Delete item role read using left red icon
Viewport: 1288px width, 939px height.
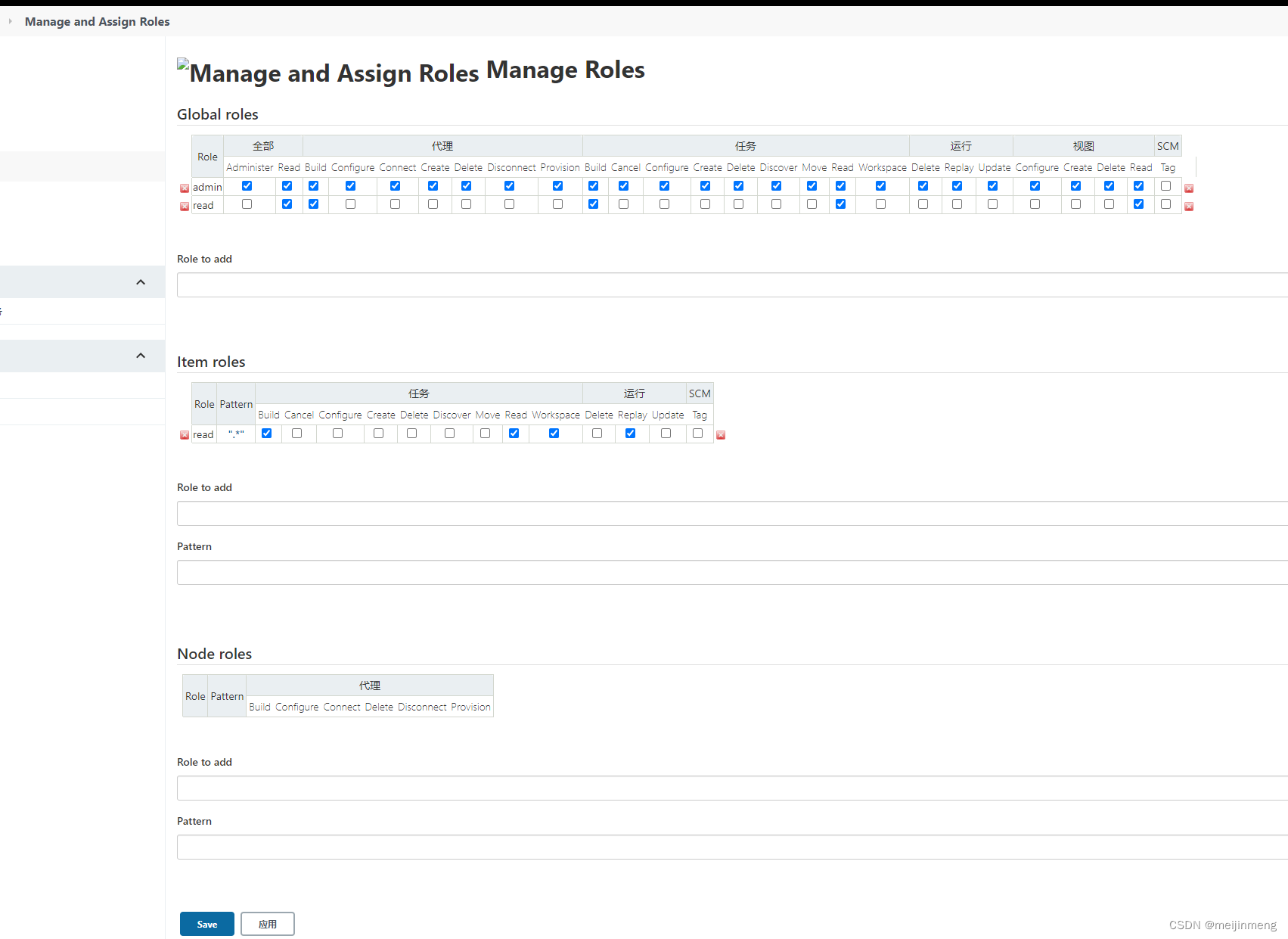[x=185, y=435]
